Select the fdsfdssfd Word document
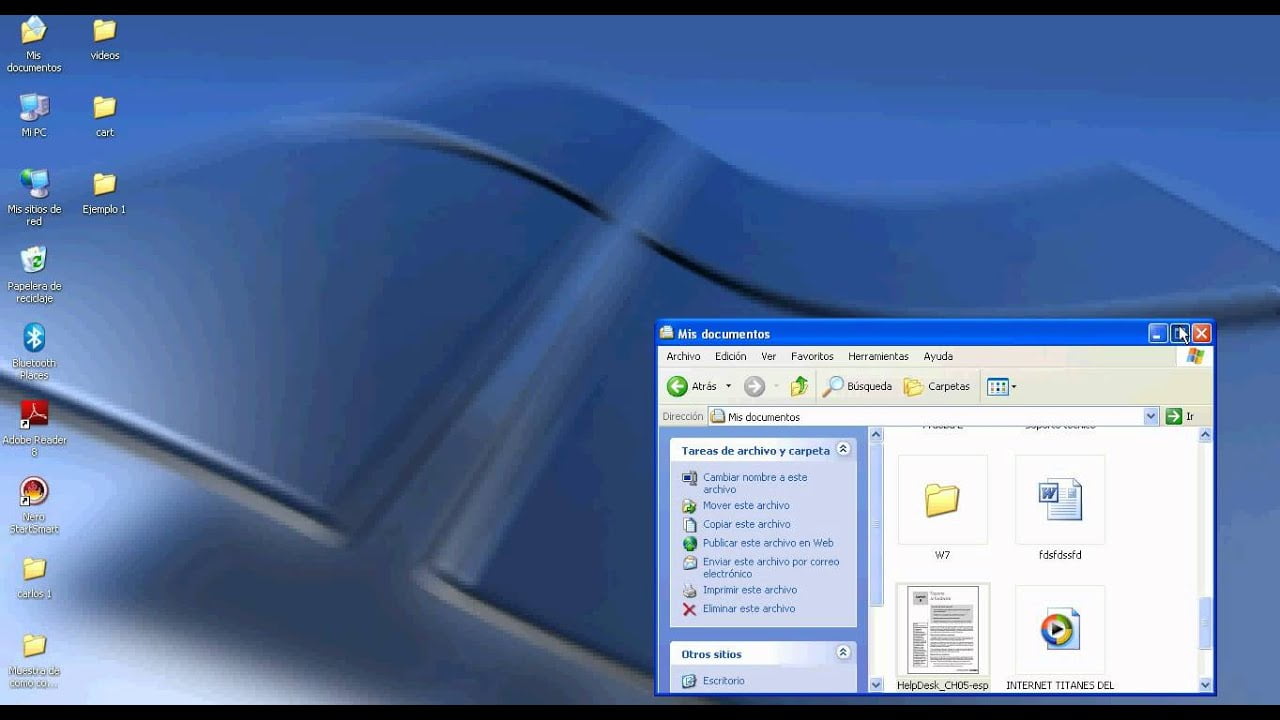1280x720 pixels. tap(1060, 507)
